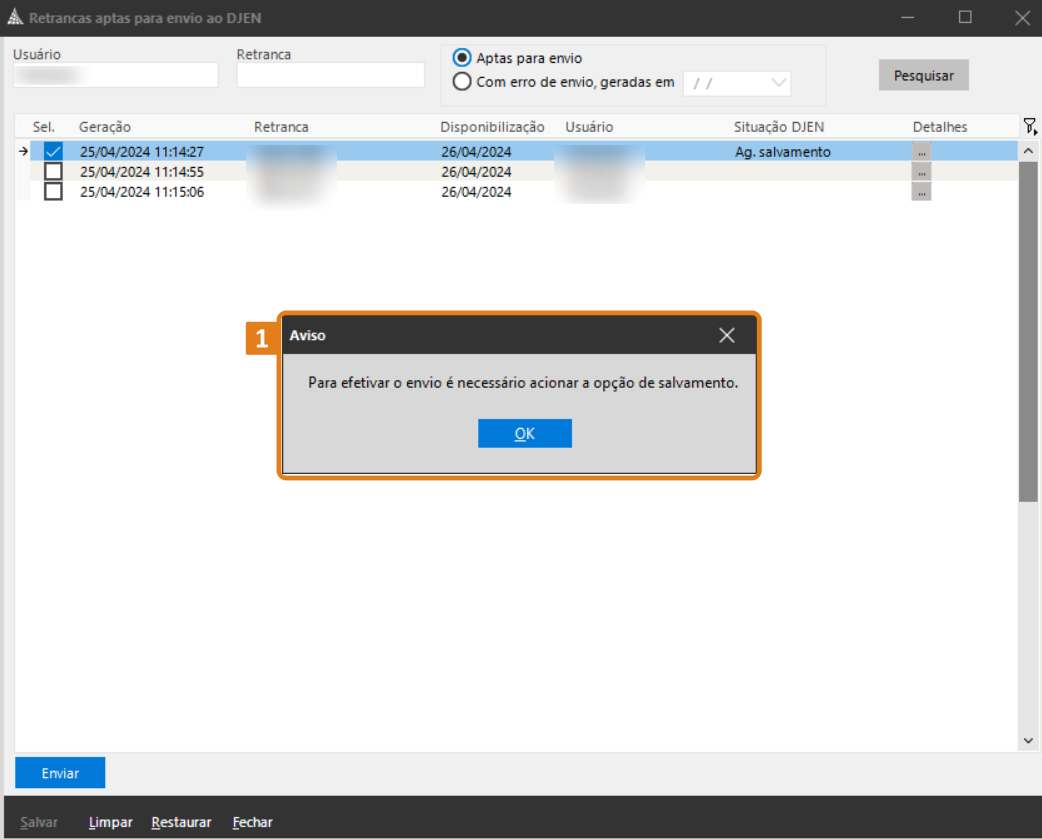Uncheck the 11:14:27 row checkbox
The height and width of the screenshot is (839, 1042).
(54, 152)
